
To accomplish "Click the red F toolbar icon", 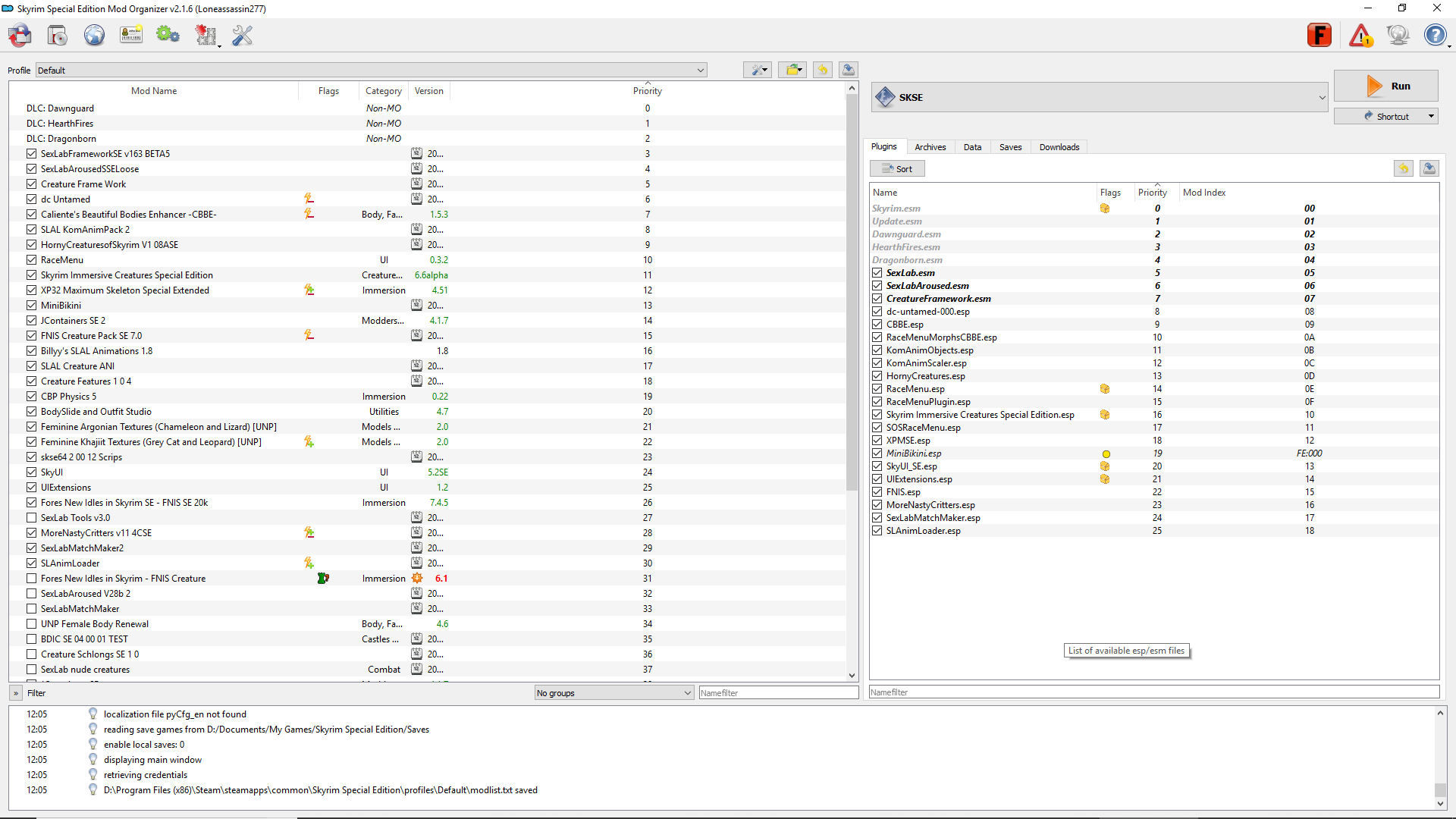I will point(1319,35).
